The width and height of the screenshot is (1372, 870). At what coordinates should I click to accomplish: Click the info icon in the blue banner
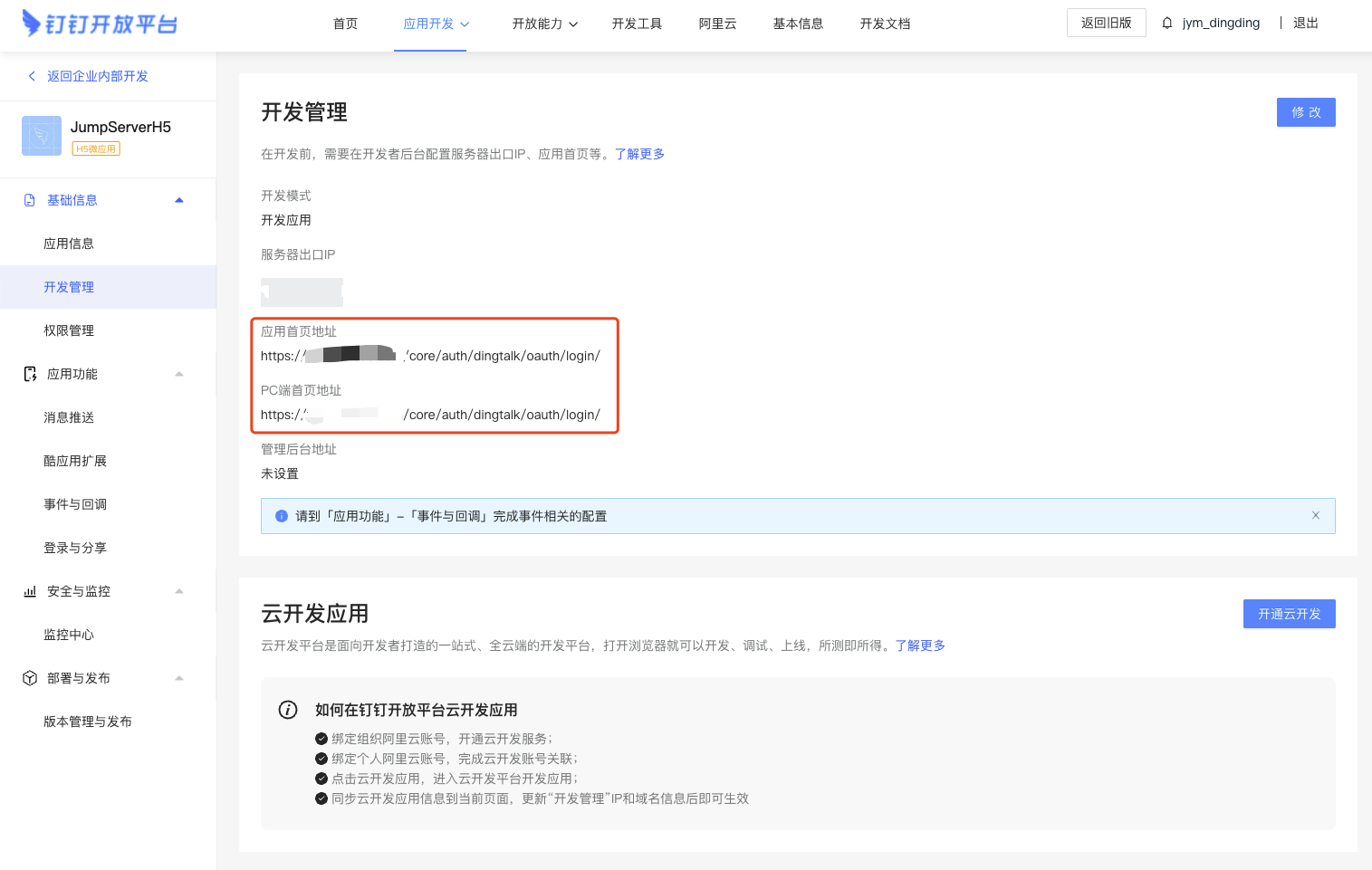click(x=281, y=516)
